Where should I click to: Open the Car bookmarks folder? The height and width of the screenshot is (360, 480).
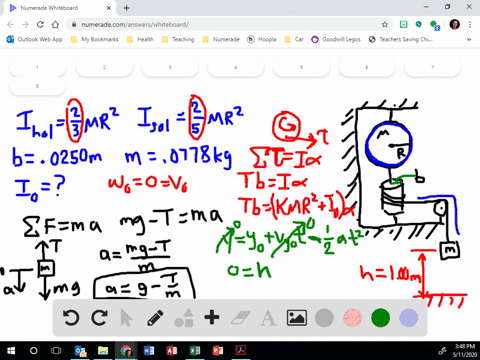294,39
